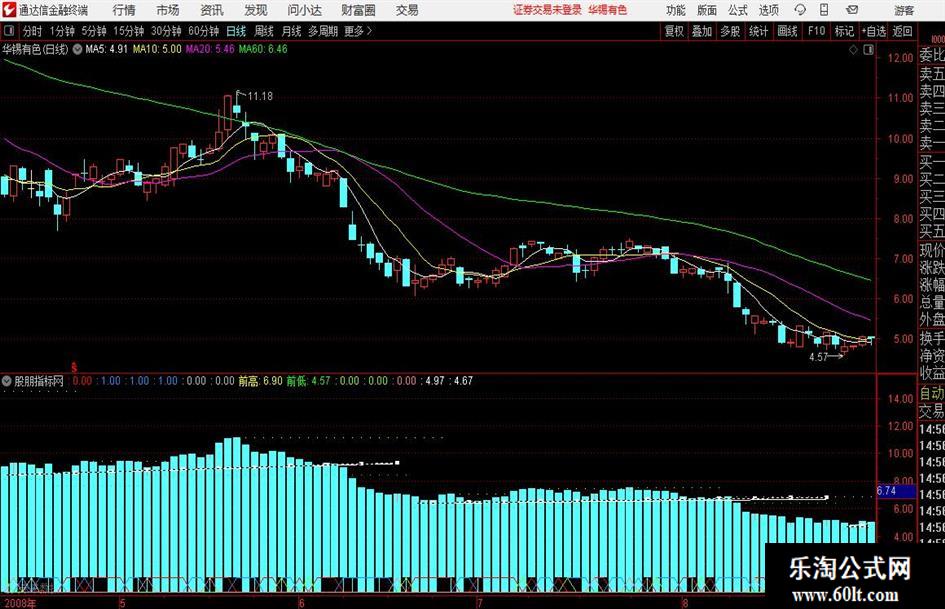Open the 资讯 menu
The height and width of the screenshot is (609, 945).
coord(212,10)
